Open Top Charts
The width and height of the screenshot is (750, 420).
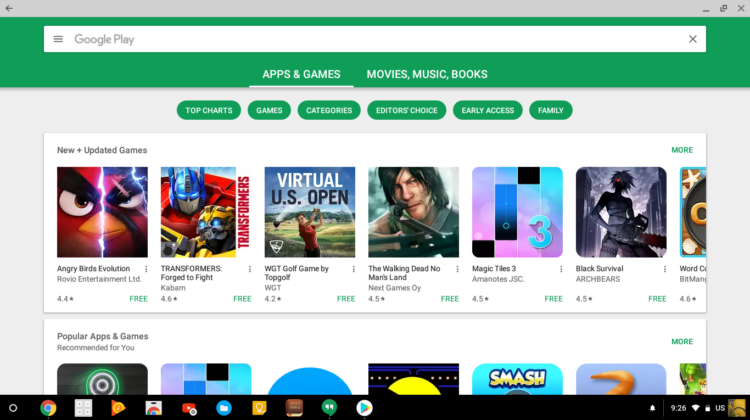[209, 110]
